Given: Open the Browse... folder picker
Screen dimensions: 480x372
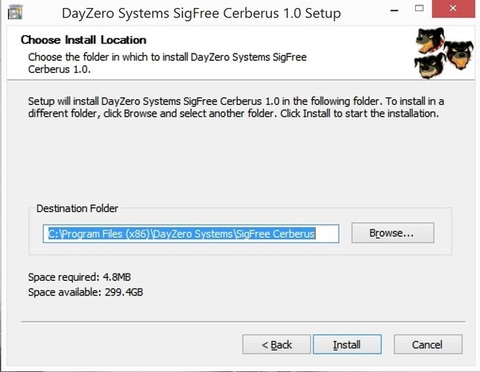Looking at the screenshot, I should tap(393, 233).
